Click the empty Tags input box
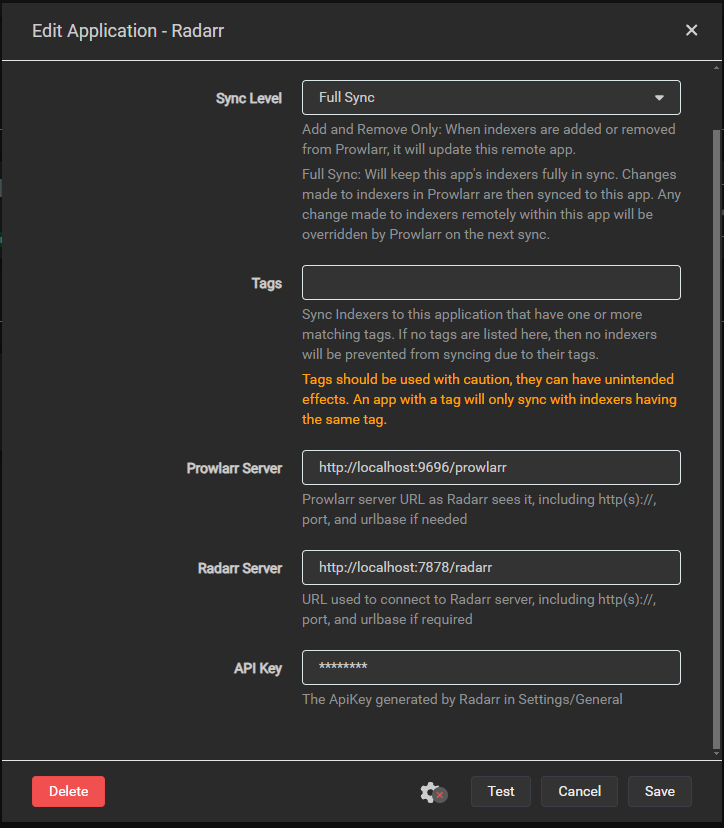 pos(490,282)
